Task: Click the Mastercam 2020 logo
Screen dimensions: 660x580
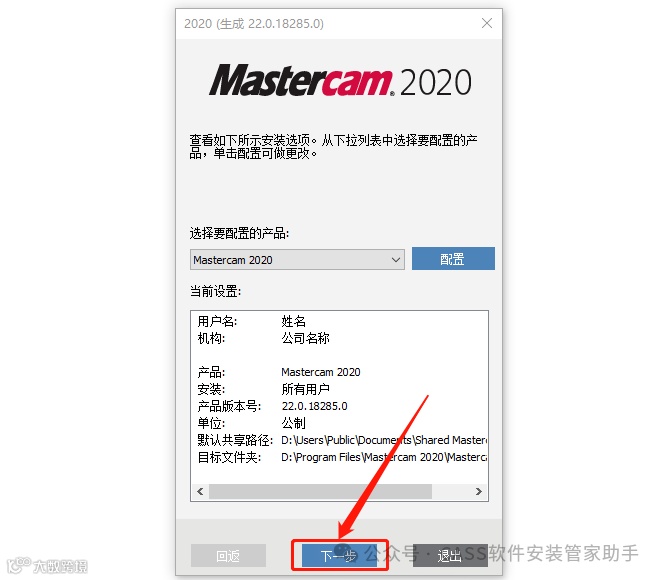Action: [340, 81]
